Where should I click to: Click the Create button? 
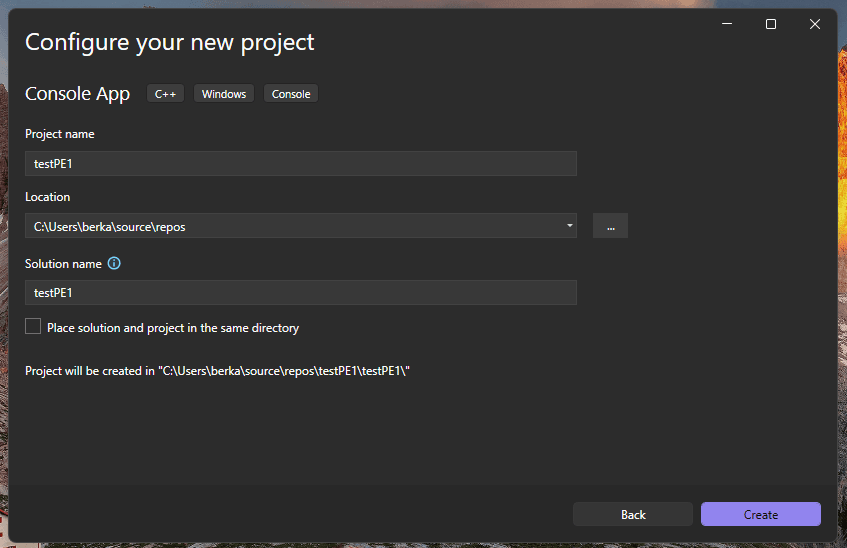pos(760,514)
